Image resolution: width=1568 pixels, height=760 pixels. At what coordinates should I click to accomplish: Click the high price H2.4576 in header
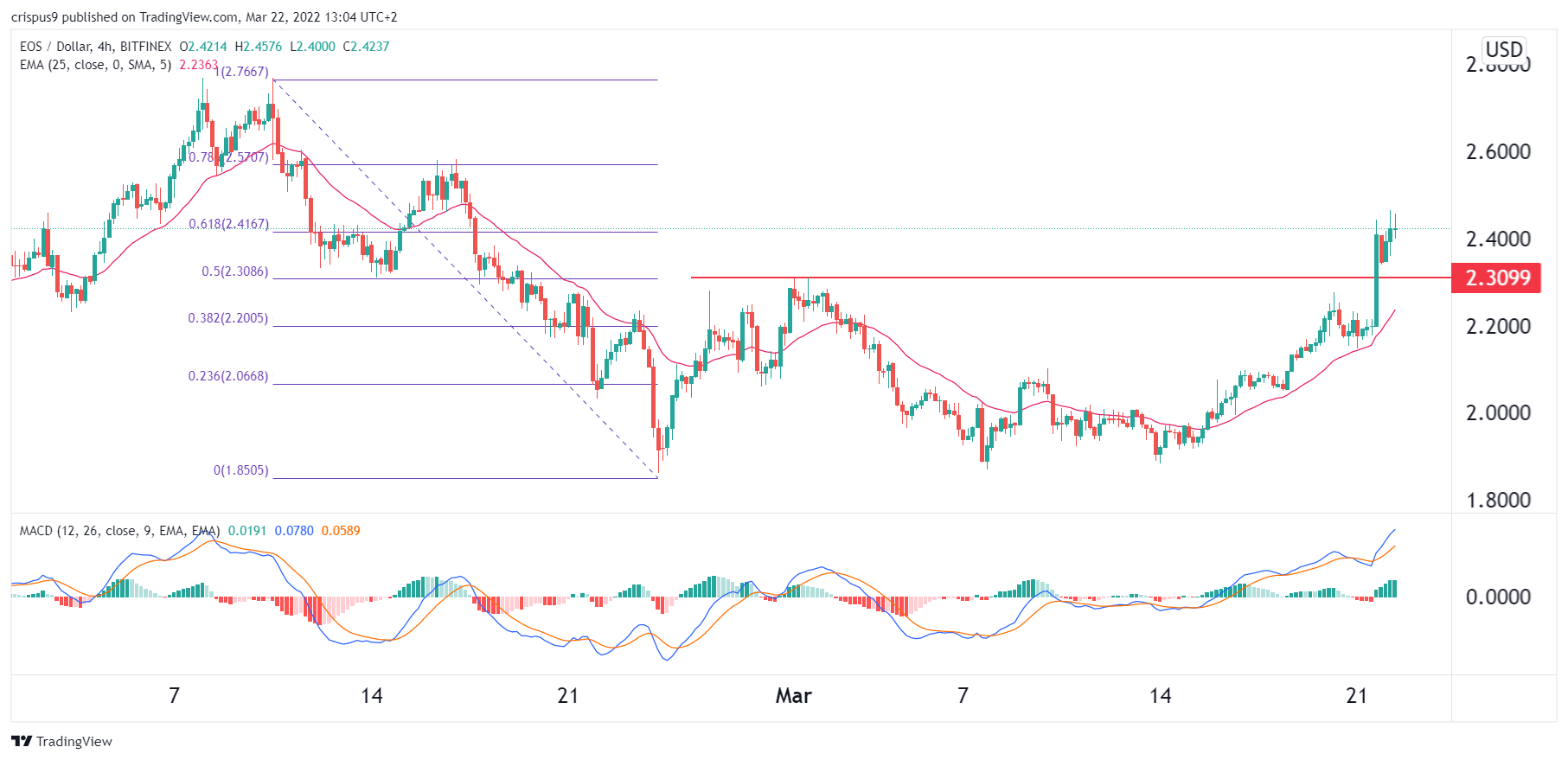pos(259,47)
